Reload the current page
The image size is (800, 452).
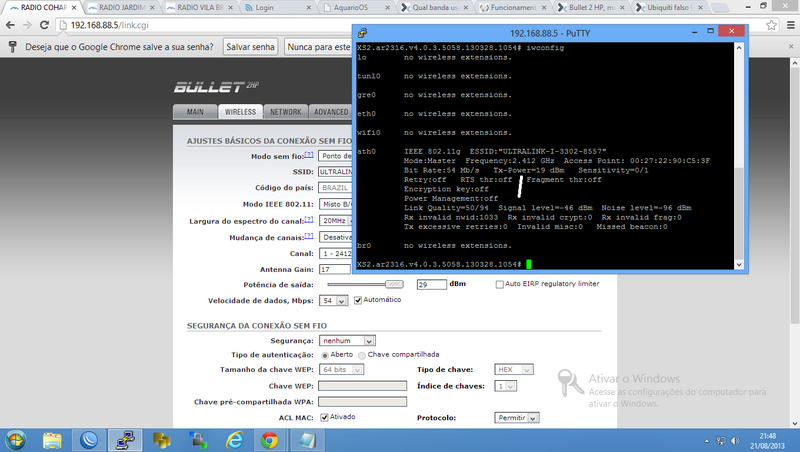pyautogui.click(x=44, y=25)
